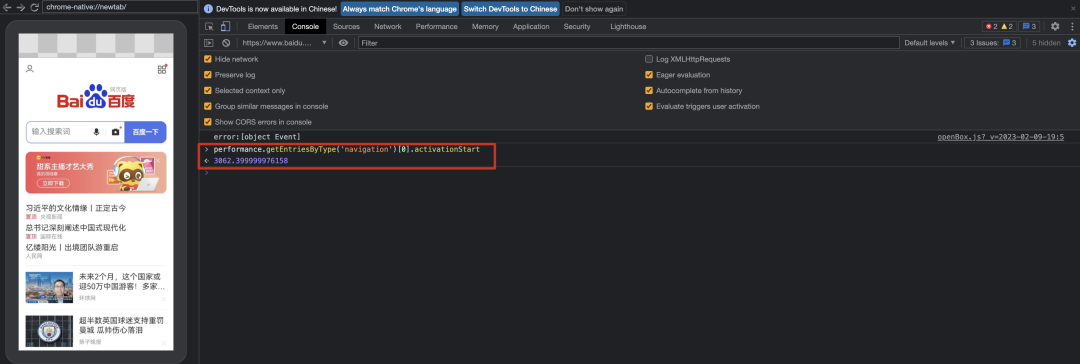The image size is (1080, 364).
Task: Click the red error count badge
Action: click(991, 26)
